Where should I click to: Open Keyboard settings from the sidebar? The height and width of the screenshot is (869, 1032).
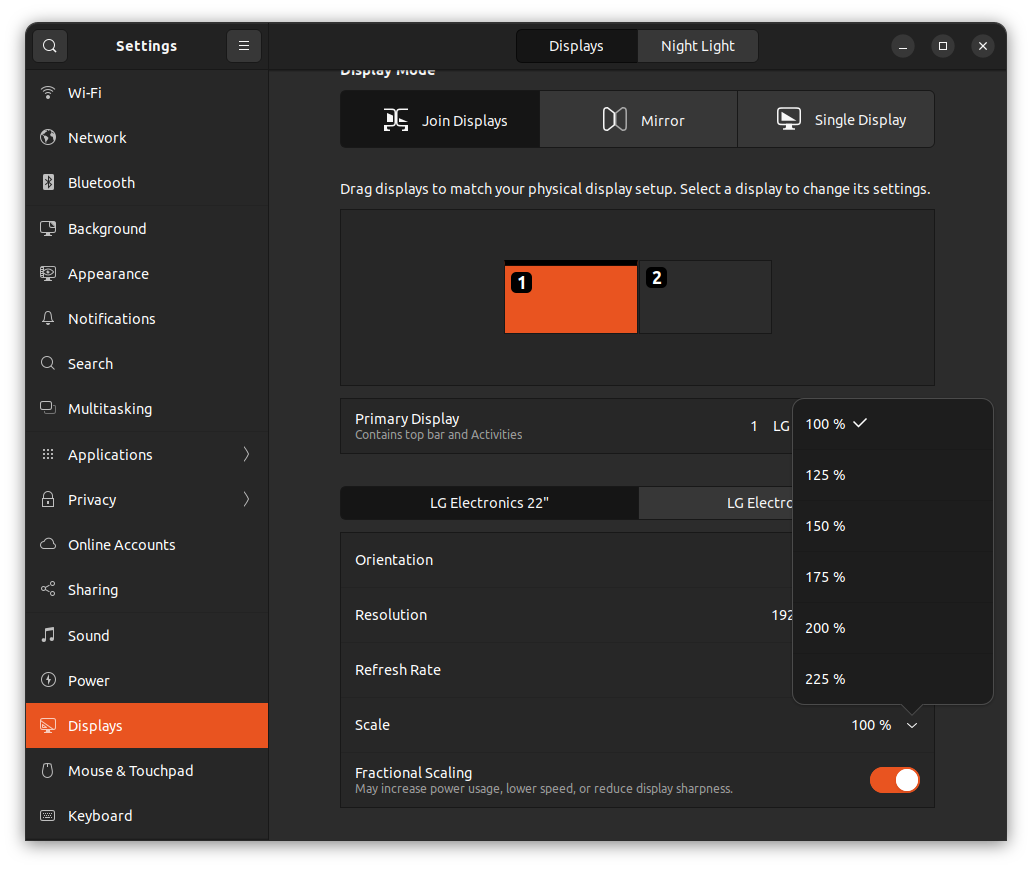(x=100, y=815)
